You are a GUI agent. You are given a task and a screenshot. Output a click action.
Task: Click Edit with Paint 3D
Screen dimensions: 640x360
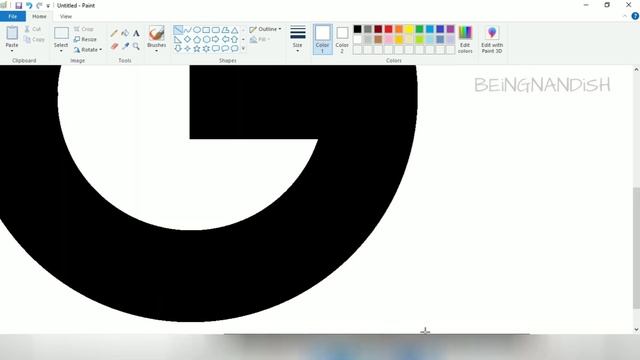pos(492,39)
